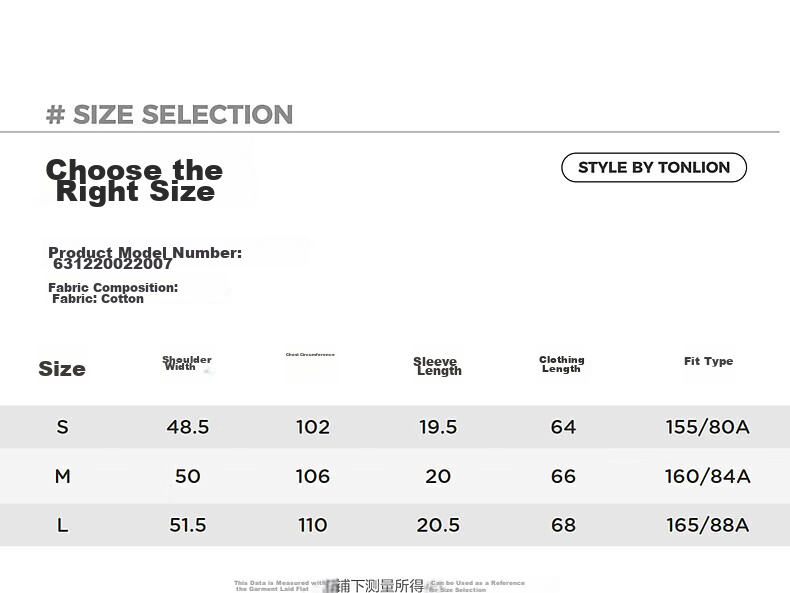Click the 48.5 shoulder width value

pos(187,427)
